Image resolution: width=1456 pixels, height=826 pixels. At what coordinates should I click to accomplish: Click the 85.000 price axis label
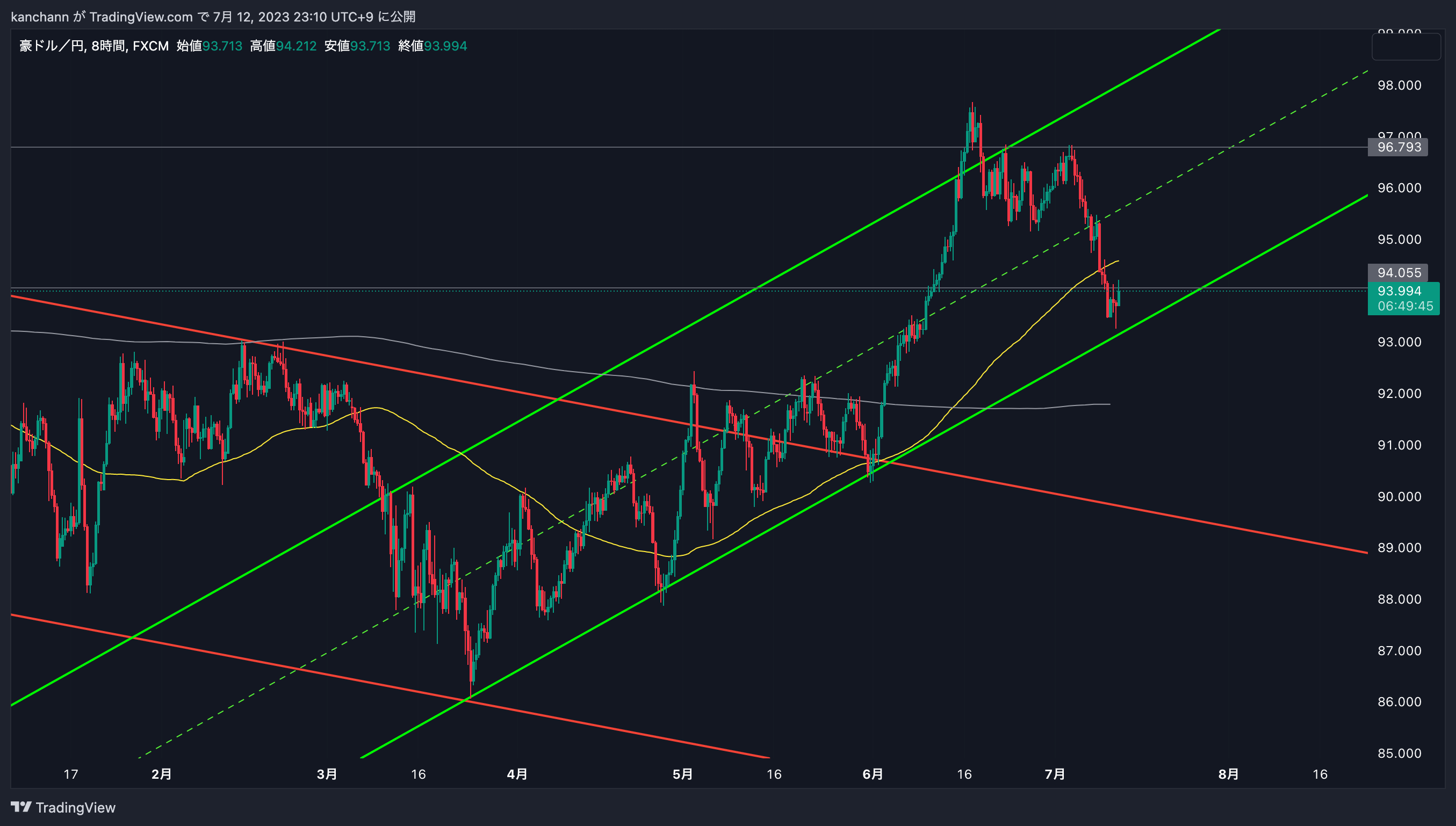coord(1399,753)
